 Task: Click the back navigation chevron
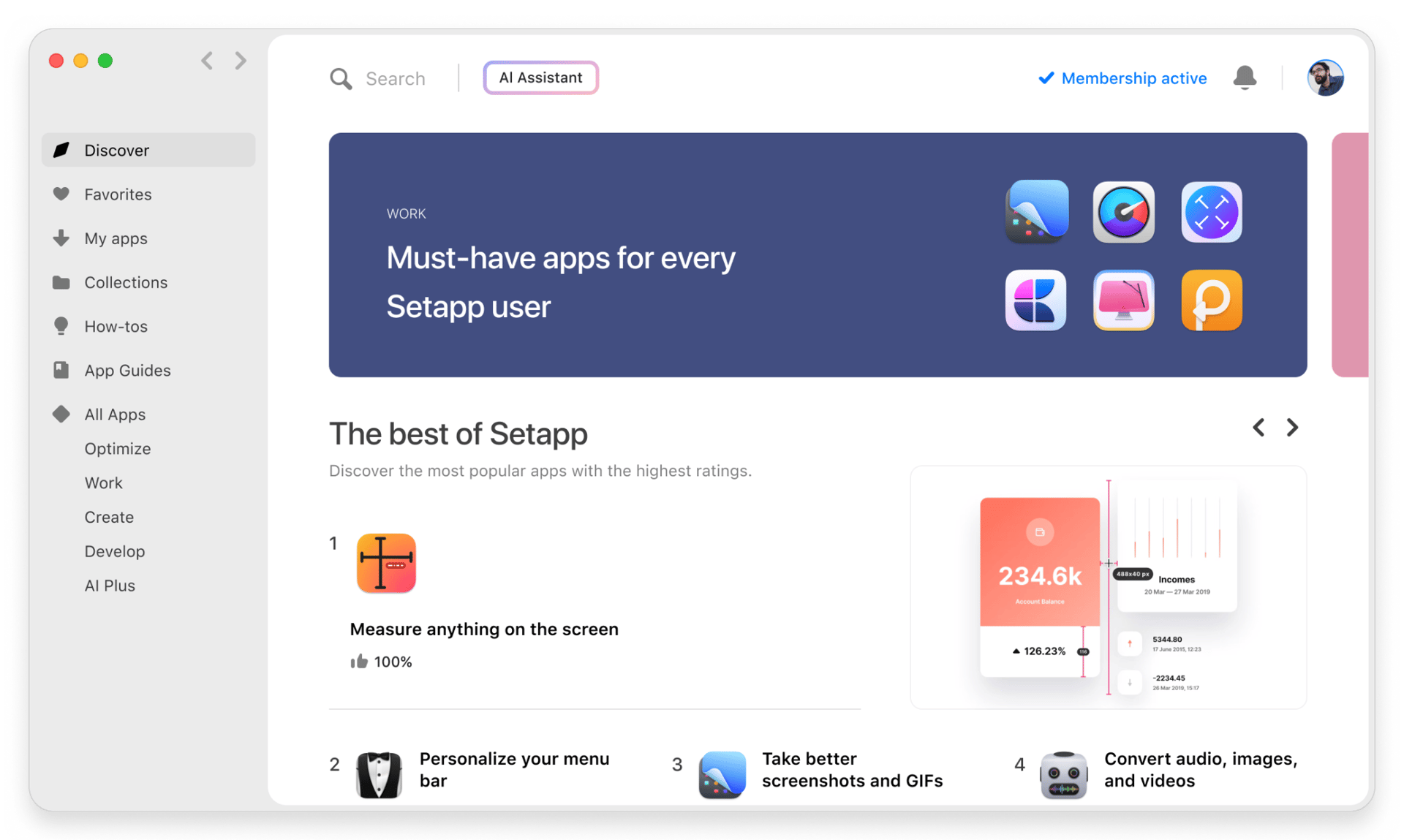coord(207,61)
